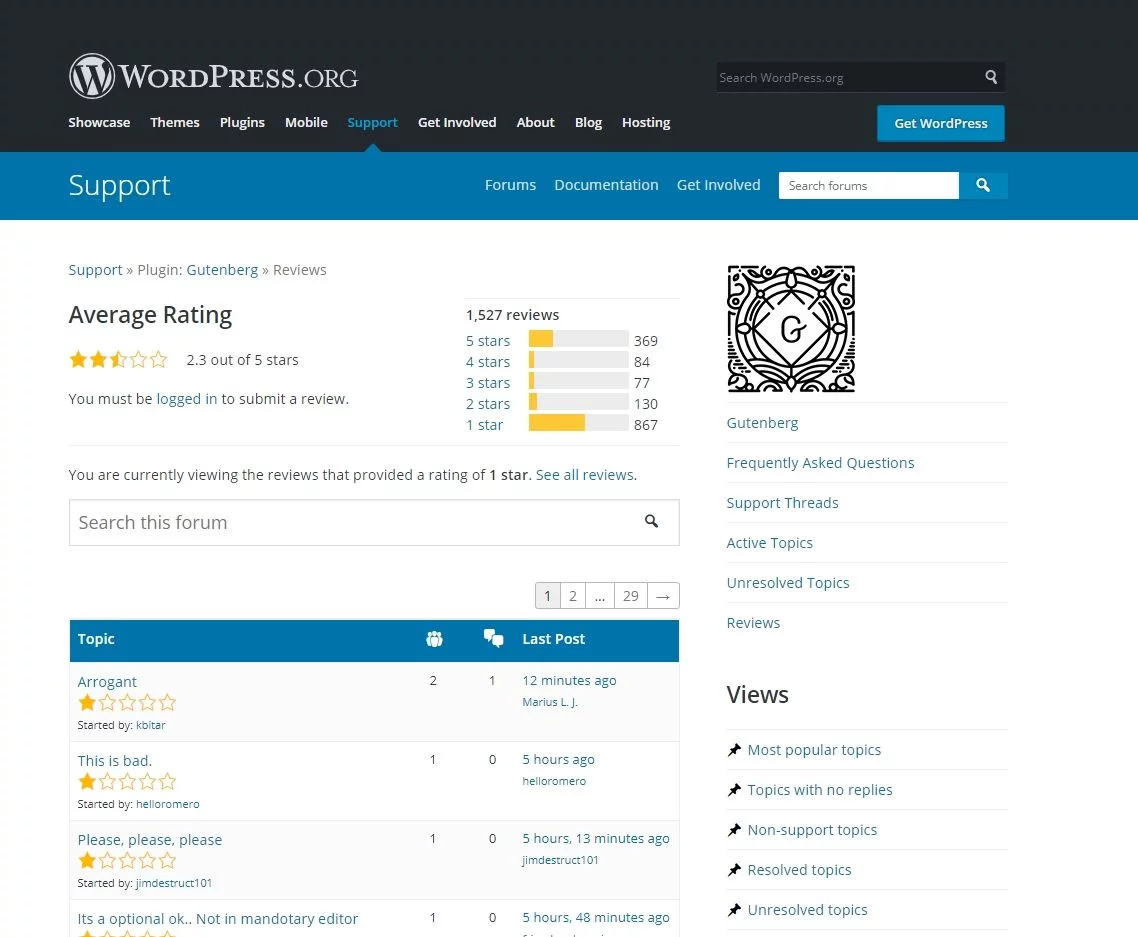Click the pin icon beside Most popular topics
This screenshot has width=1138, height=937.
(x=734, y=750)
